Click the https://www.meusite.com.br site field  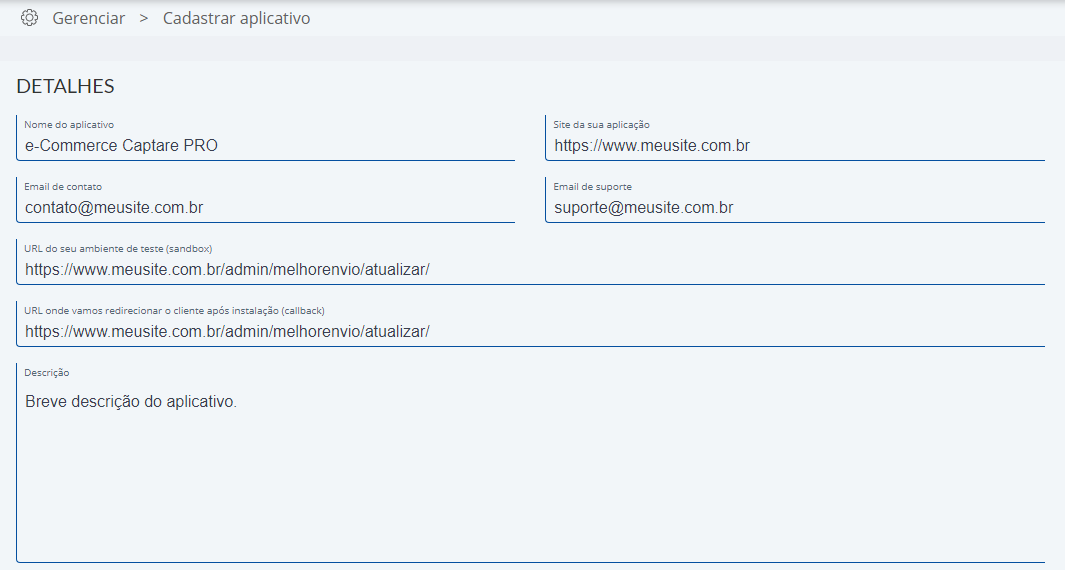click(795, 138)
